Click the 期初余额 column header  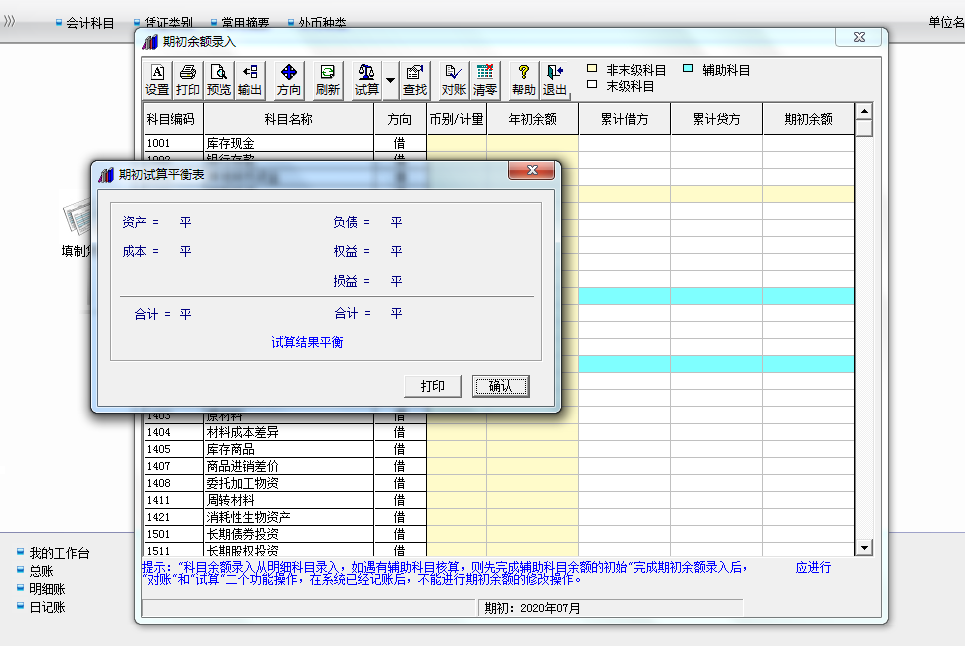point(809,119)
